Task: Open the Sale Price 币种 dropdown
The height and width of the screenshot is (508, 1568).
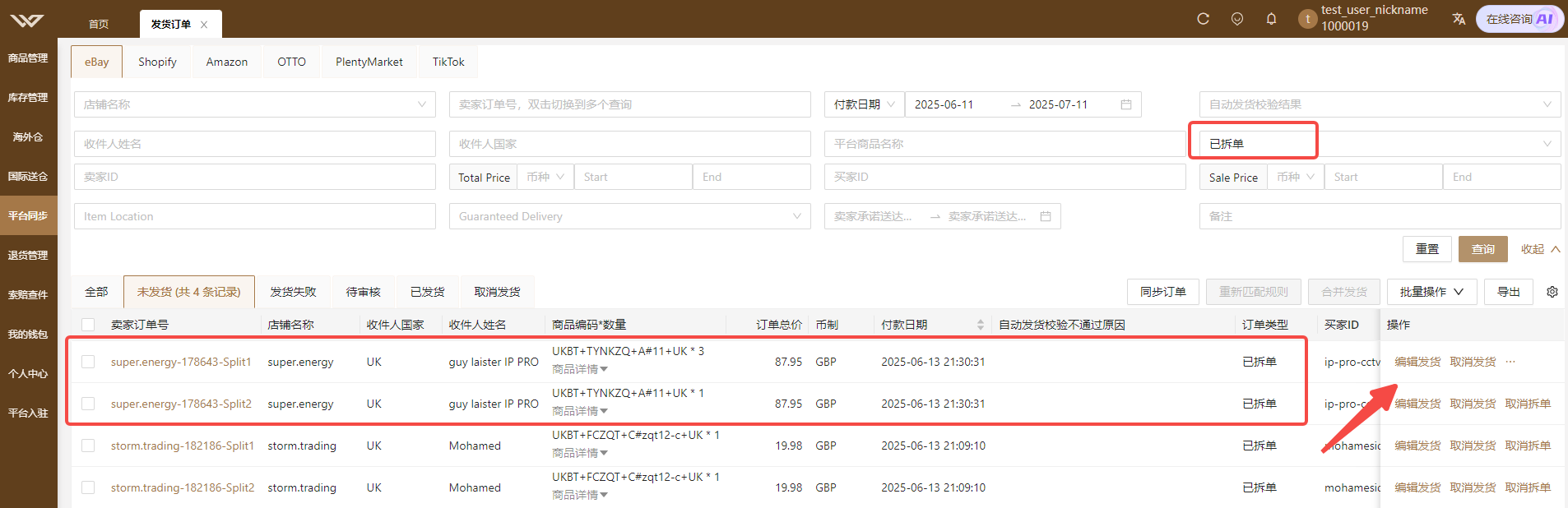Action: (1296, 177)
